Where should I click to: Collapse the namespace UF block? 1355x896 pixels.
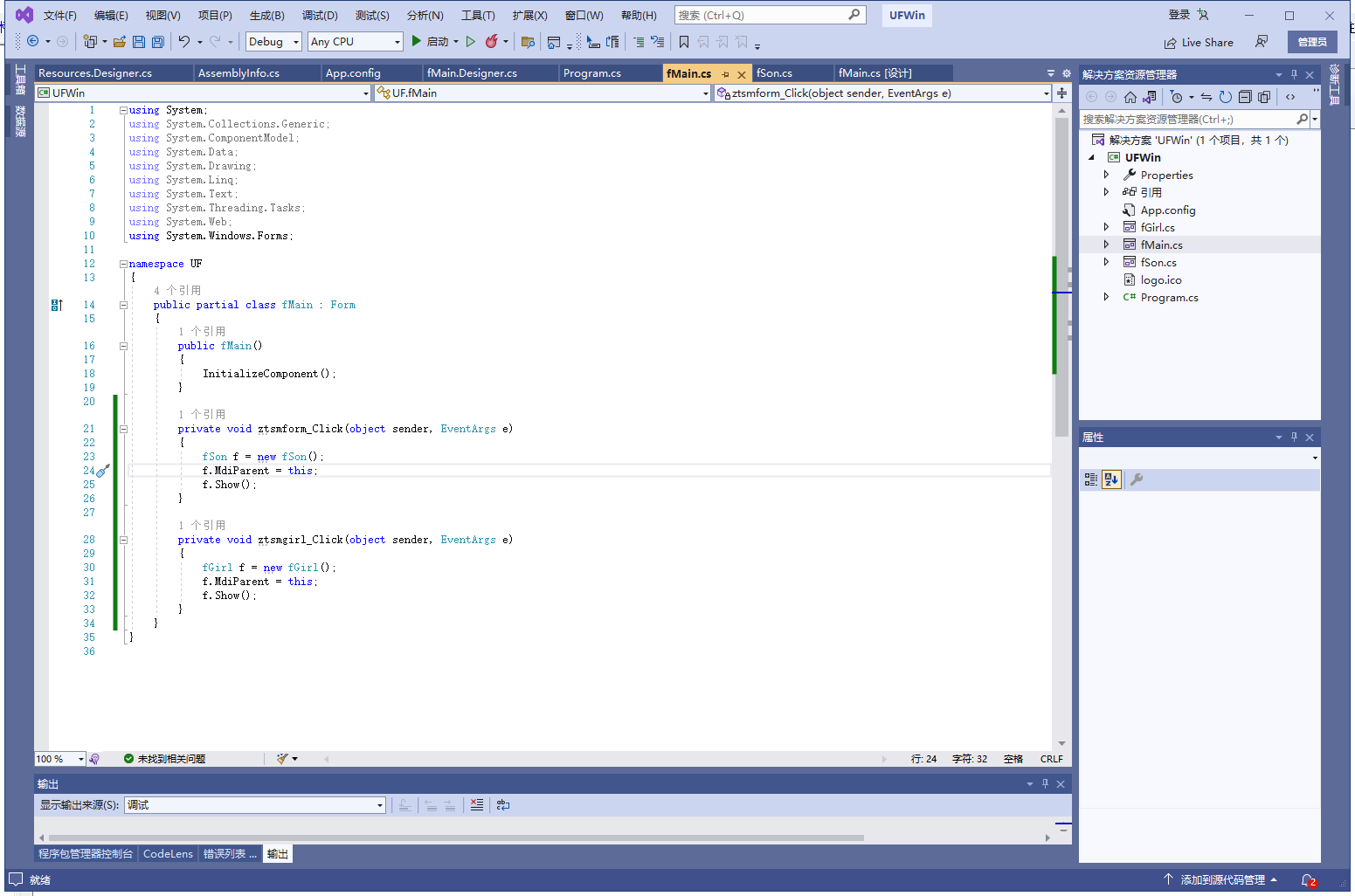pos(123,264)
